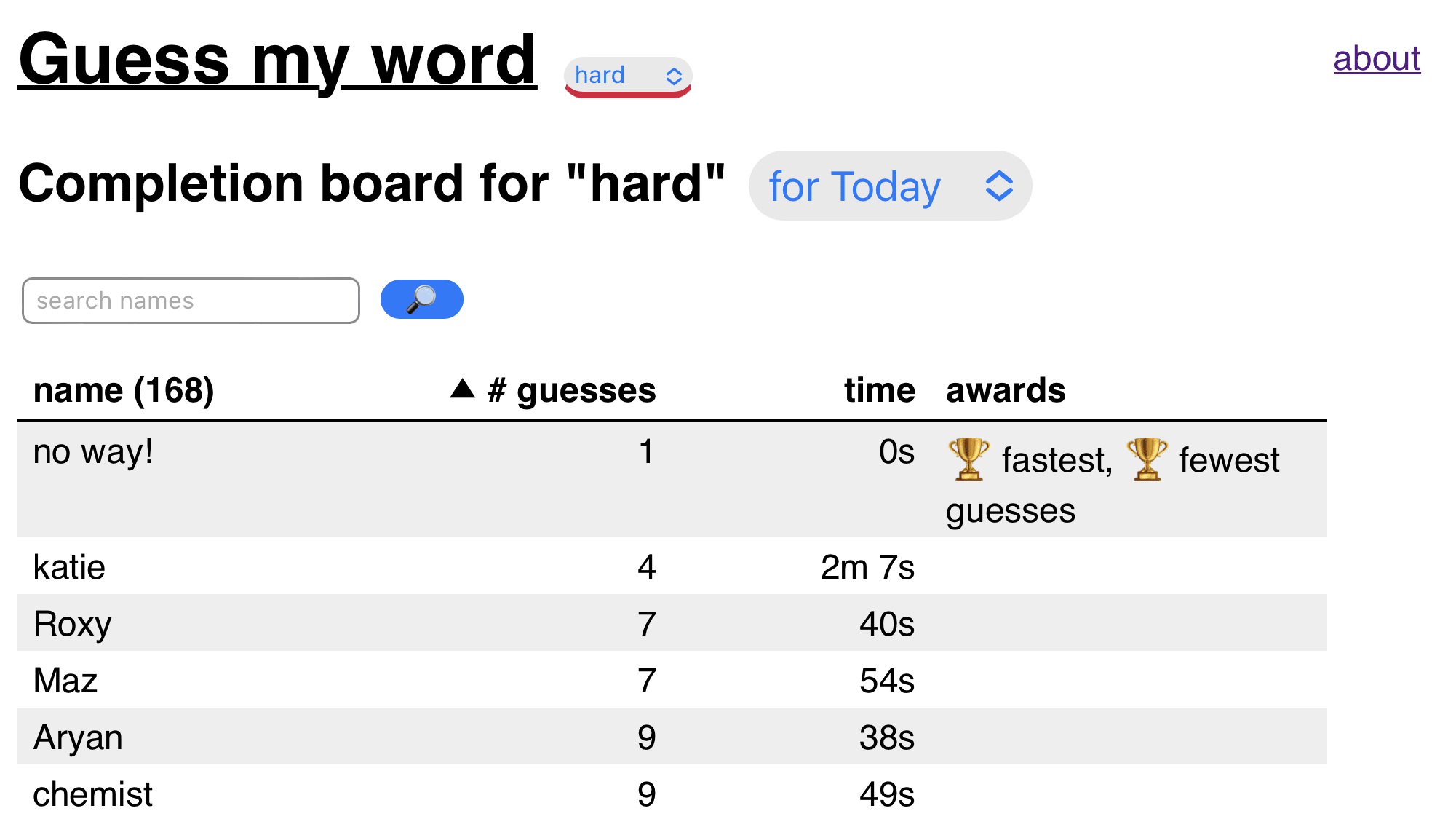Click the fewest guesses trophy icon

coord(1147,459)
